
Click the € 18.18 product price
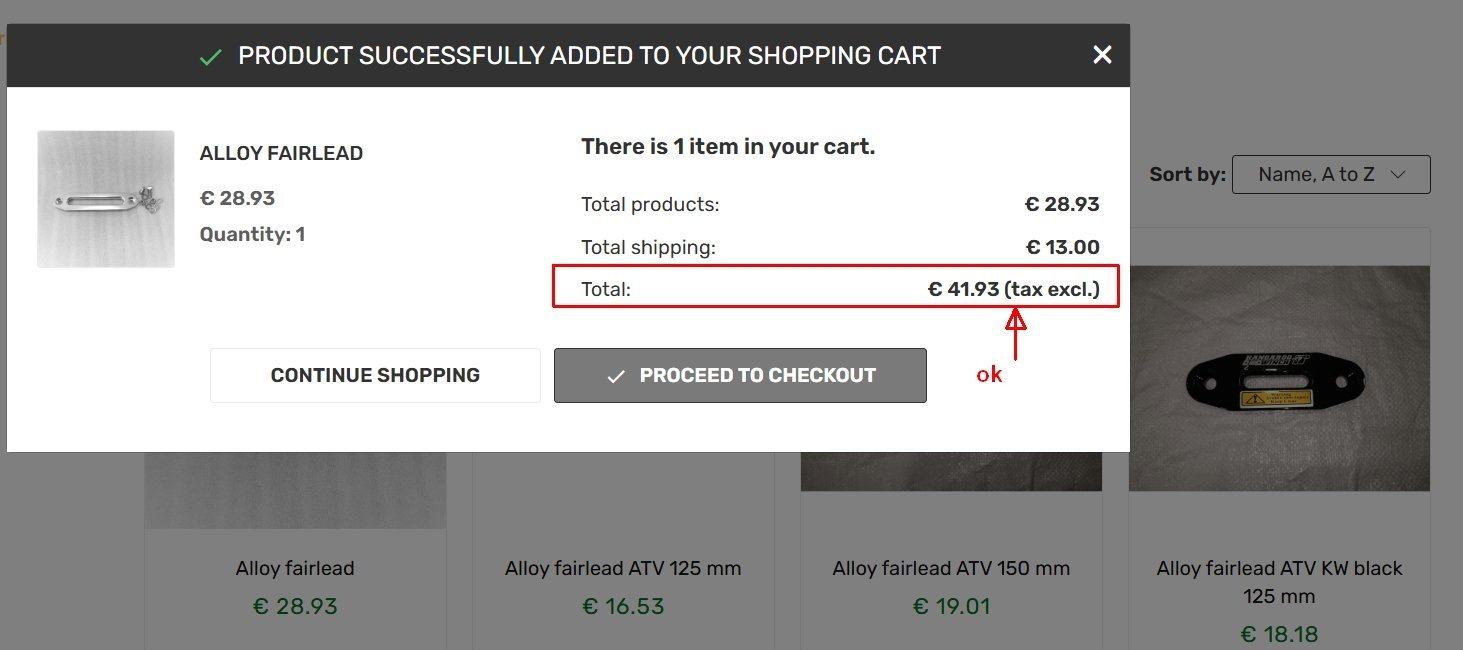point(1279,634)
